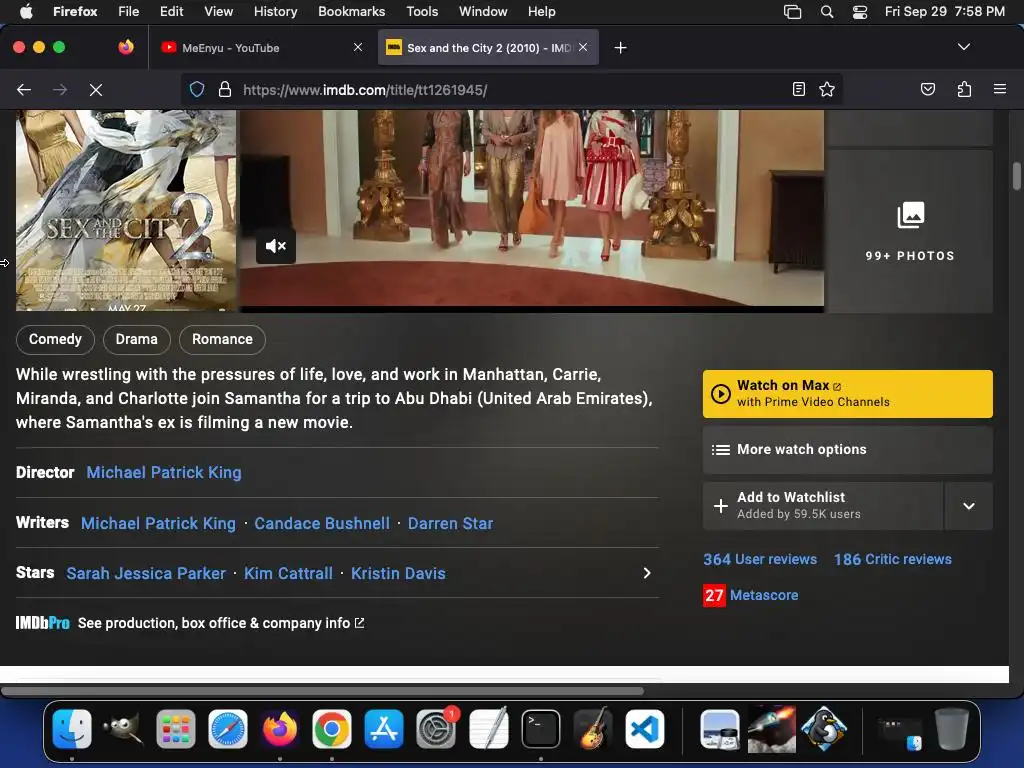
Task: Add the movie to Watchlist
Action: [x=823, y=506]
